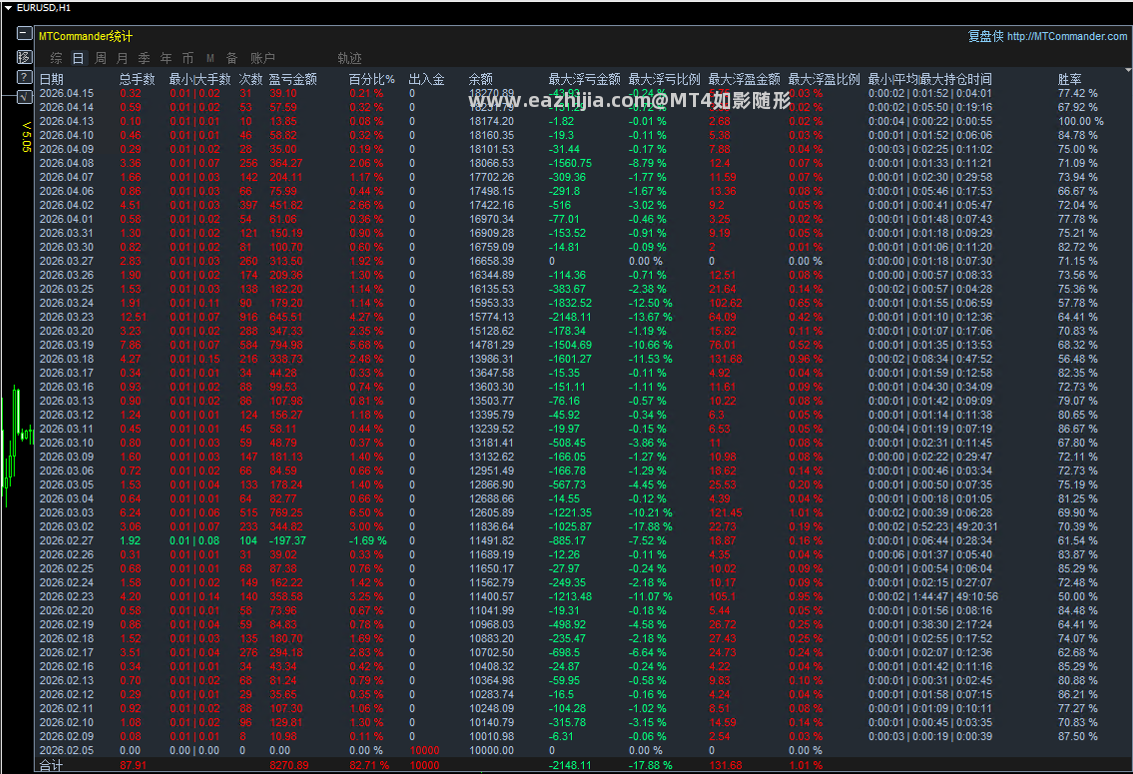Open the 备 notes tab

pos(232,58)
